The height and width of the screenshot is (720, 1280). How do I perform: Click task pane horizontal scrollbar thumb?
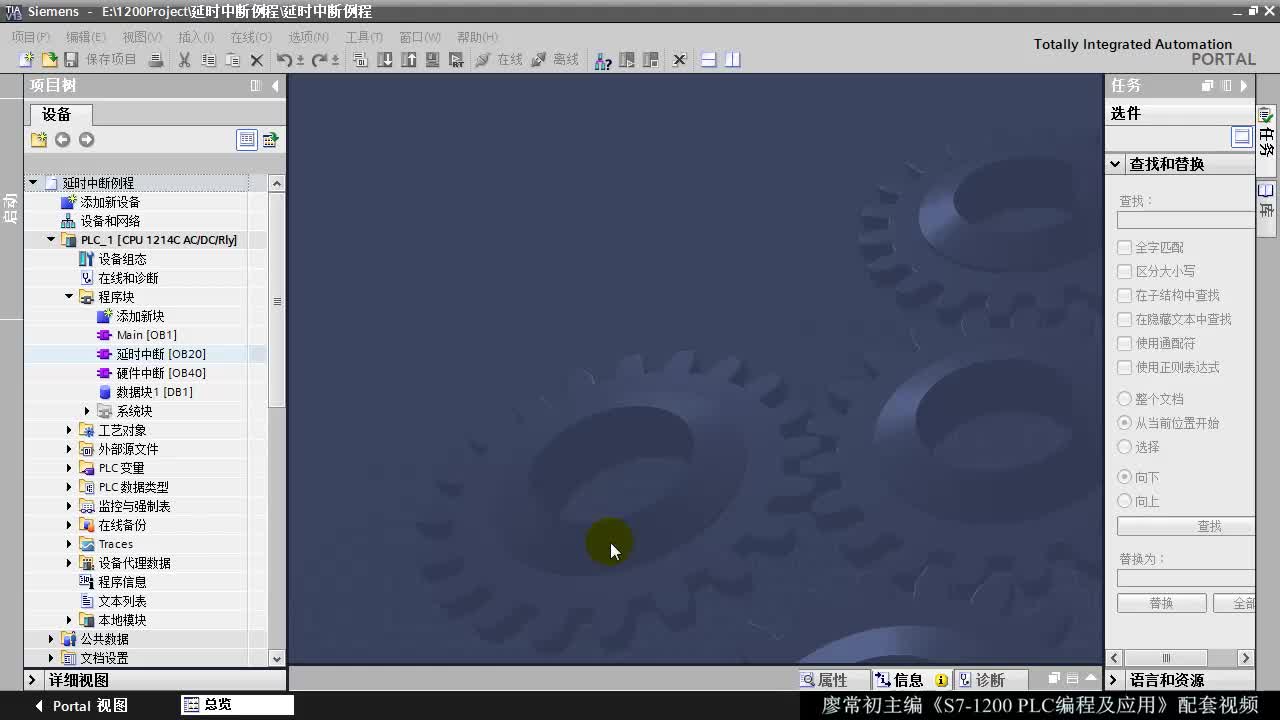[1166, 658]
